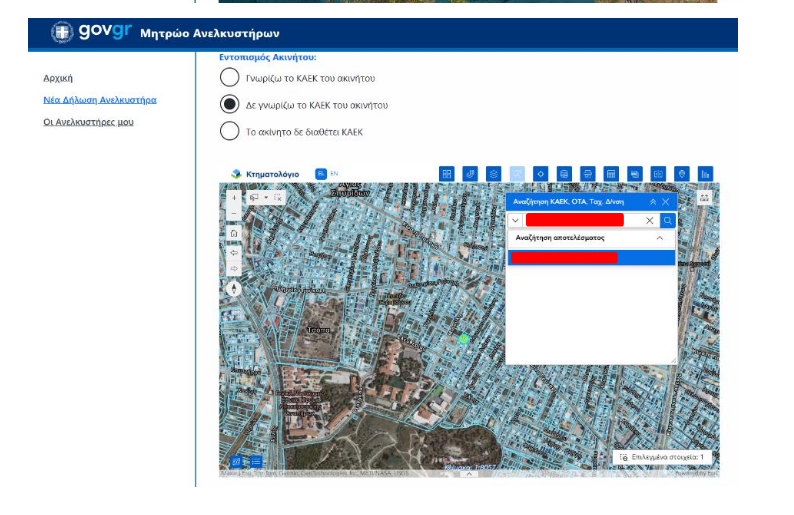Open the print map tool
Viewport: 794px width, 515px height.
pyautogui.click(x=587, y=174)
